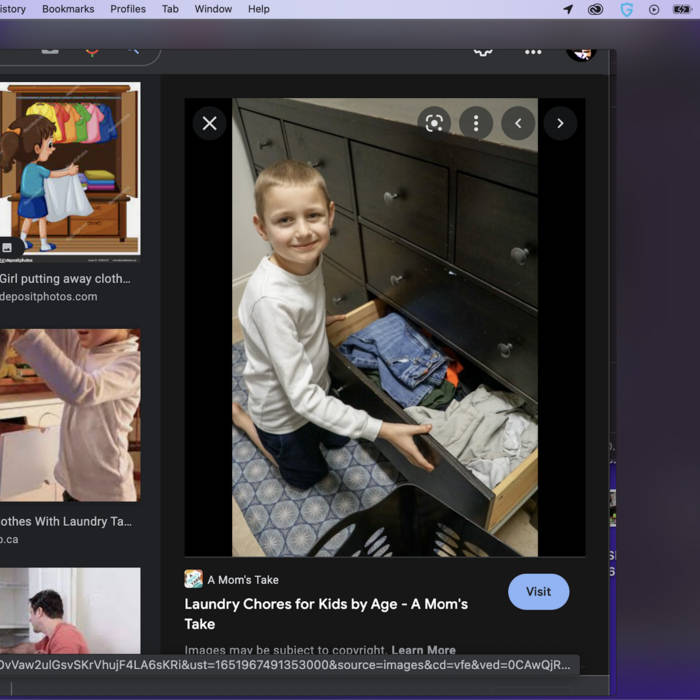Open the Profiles menu
Screen dimensions: 700x700
coord(128,9)
